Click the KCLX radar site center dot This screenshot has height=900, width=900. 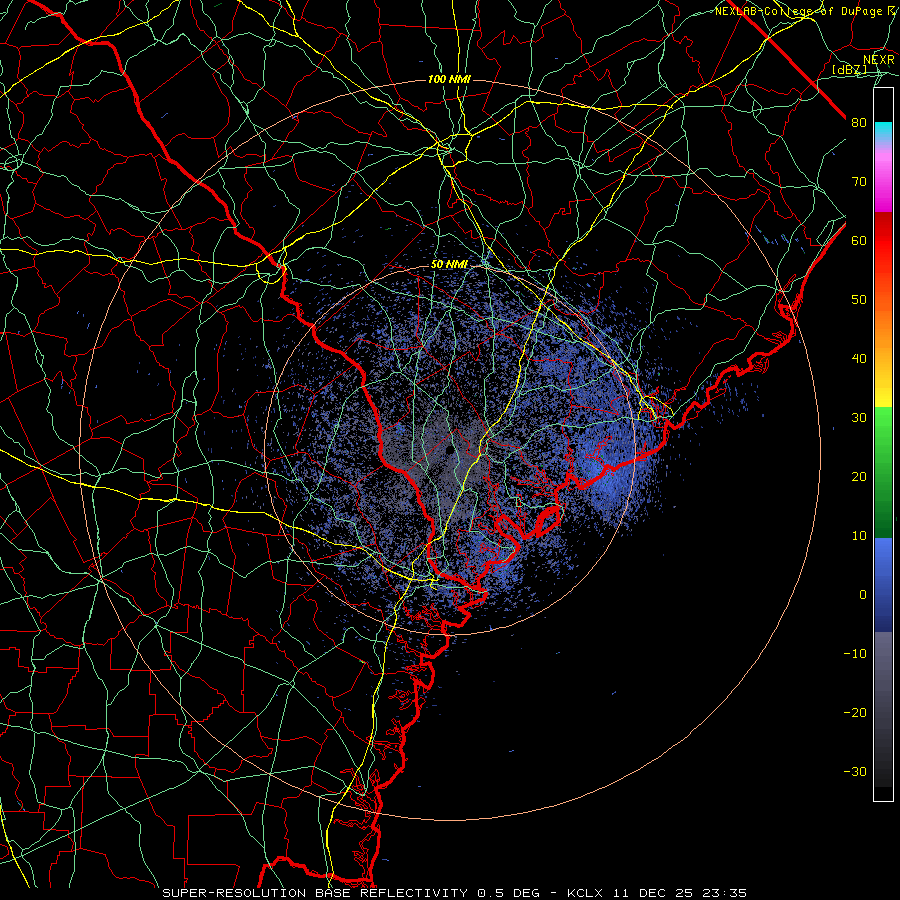click(449, 449)
